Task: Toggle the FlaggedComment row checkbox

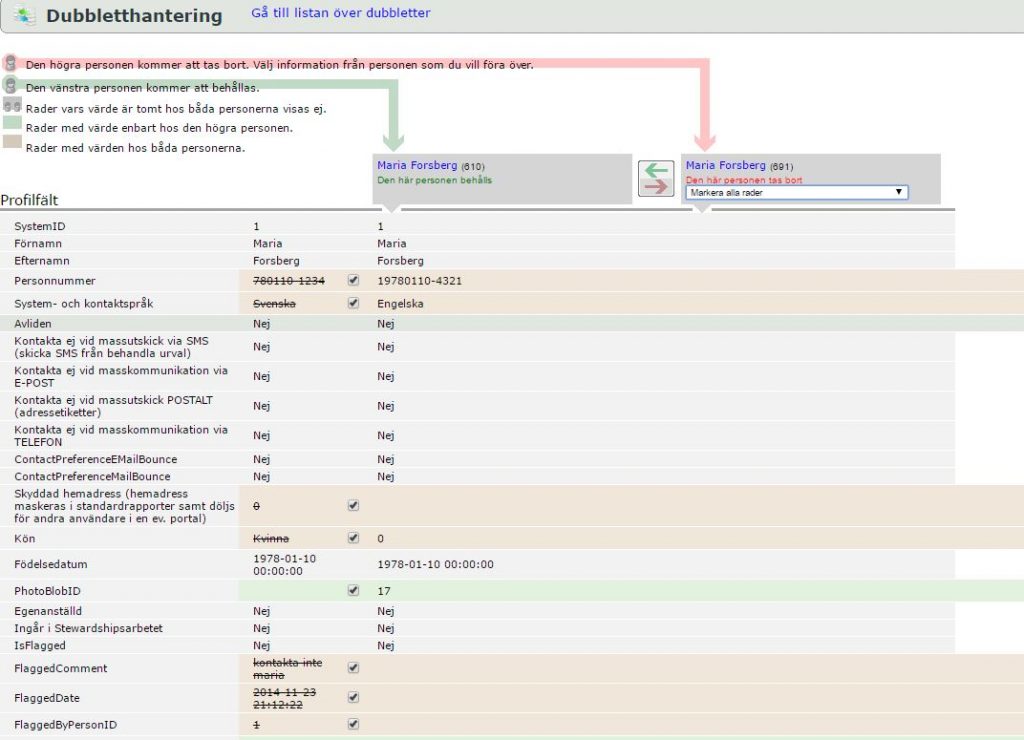Action: coord(353,668)
